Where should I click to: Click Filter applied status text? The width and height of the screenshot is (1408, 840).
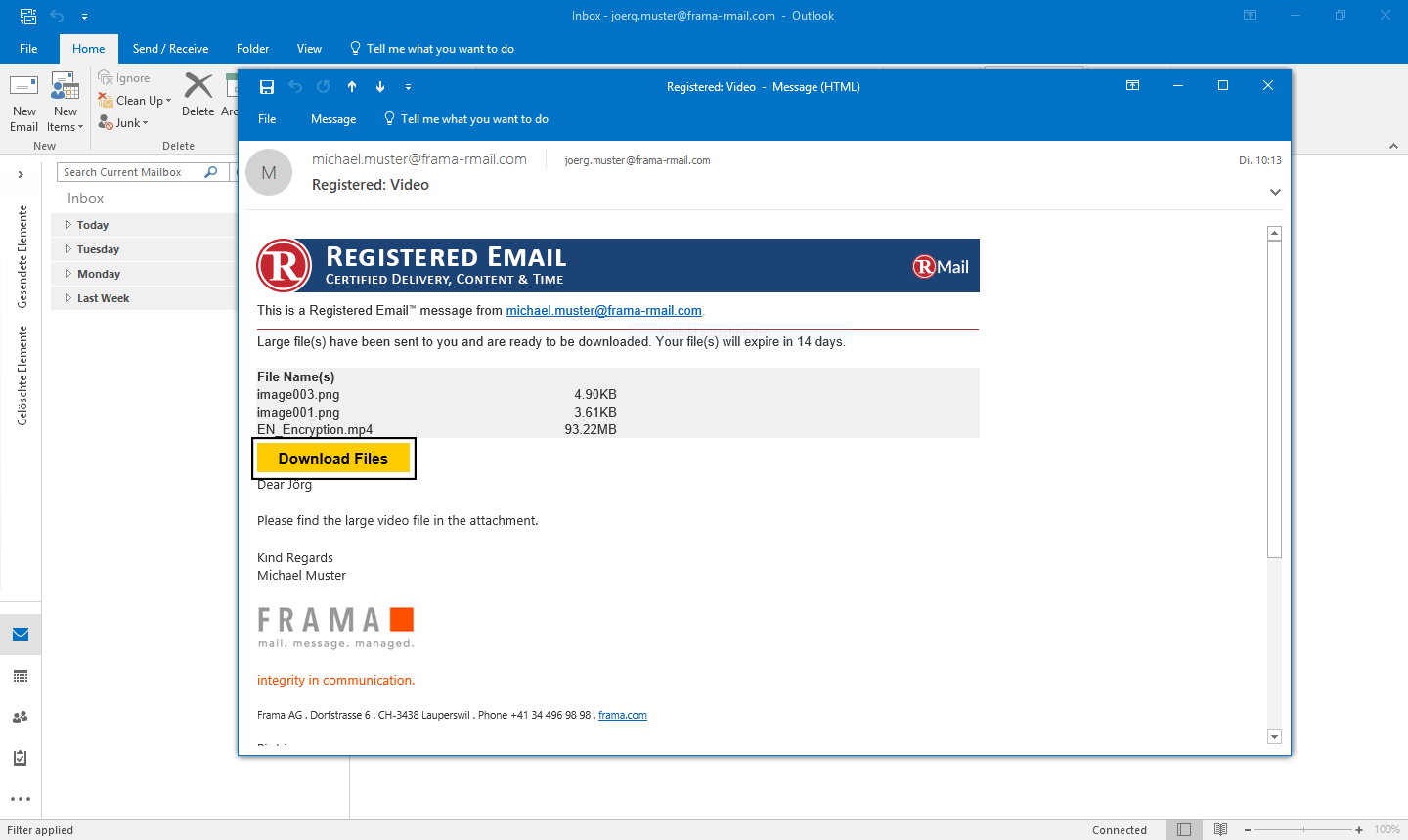coord(40,830)
